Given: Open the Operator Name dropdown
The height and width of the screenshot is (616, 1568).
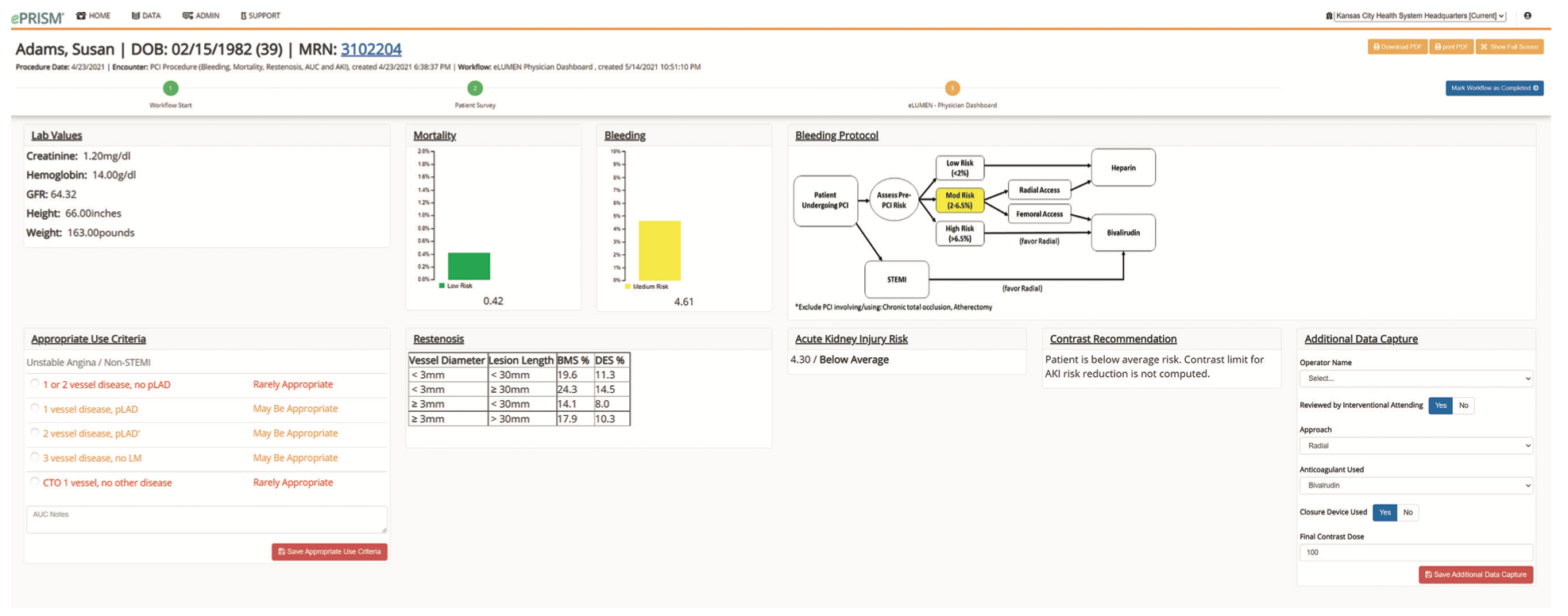Looking at the screenshot, I should (1415, 379).
